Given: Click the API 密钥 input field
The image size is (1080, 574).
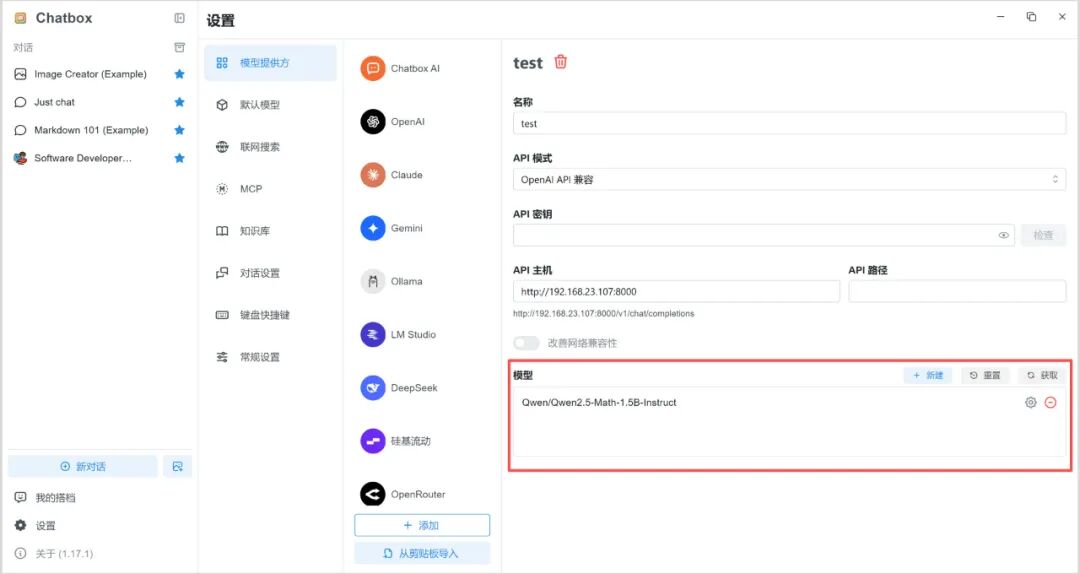Looking at the screenshot, I should pyautogui.click(x=763, y=235).
